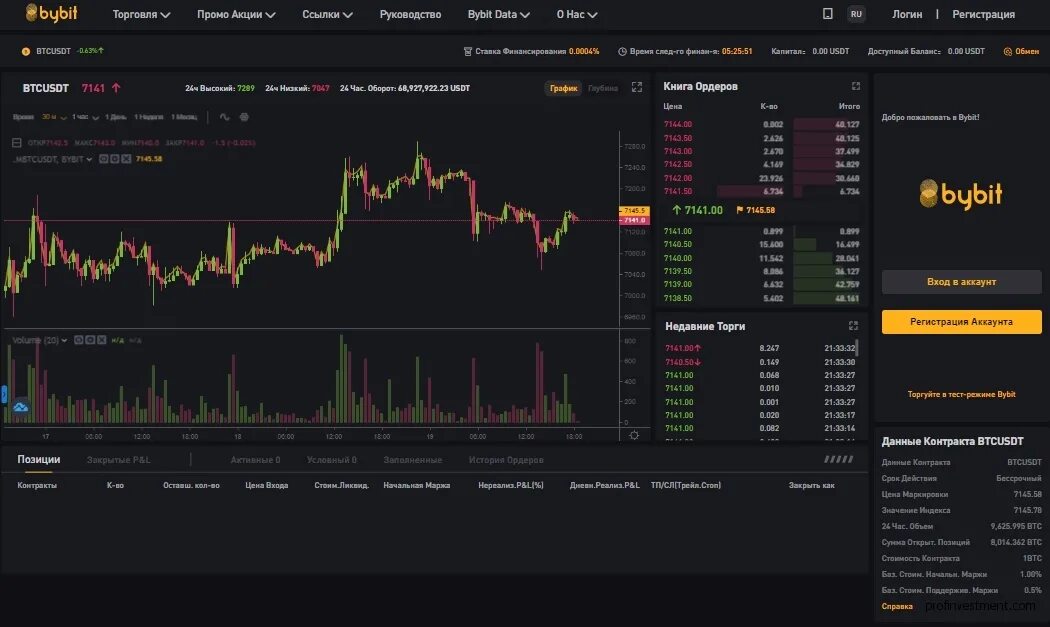Click the Вход в аккаунт button
The width and height of the screenshot is (1050, 627).
pyautogui.click(x=962, y=282)
